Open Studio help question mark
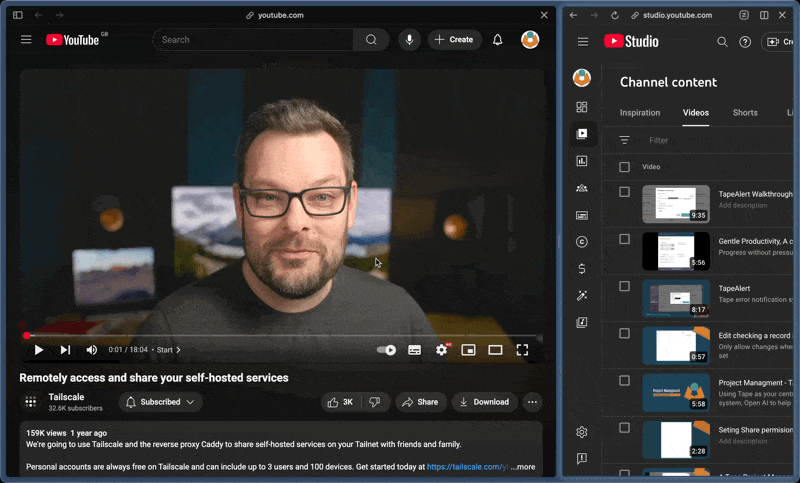 [745, 42]
